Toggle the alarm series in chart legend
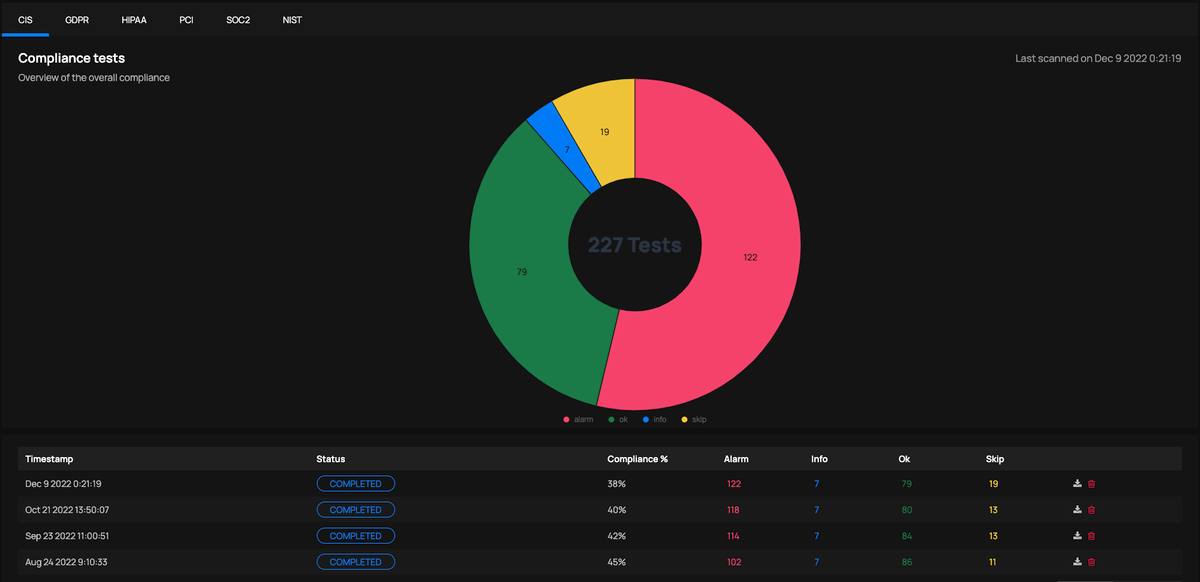 point(578,420)
